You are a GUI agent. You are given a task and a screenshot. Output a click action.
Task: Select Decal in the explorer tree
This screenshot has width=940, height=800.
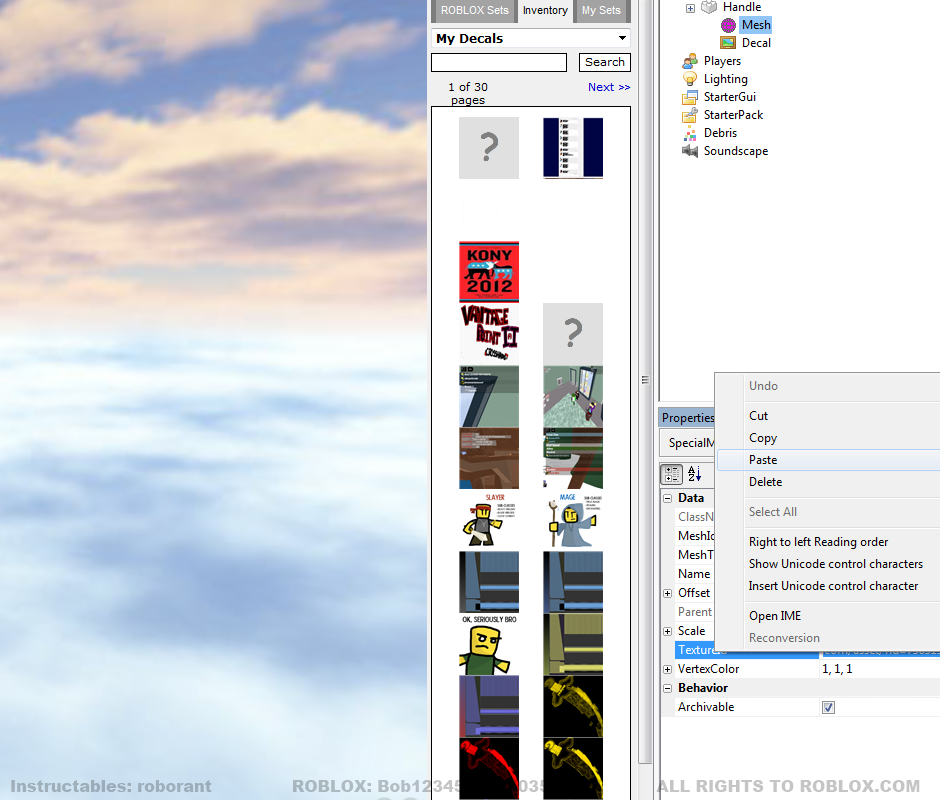[x=756, y=43]
